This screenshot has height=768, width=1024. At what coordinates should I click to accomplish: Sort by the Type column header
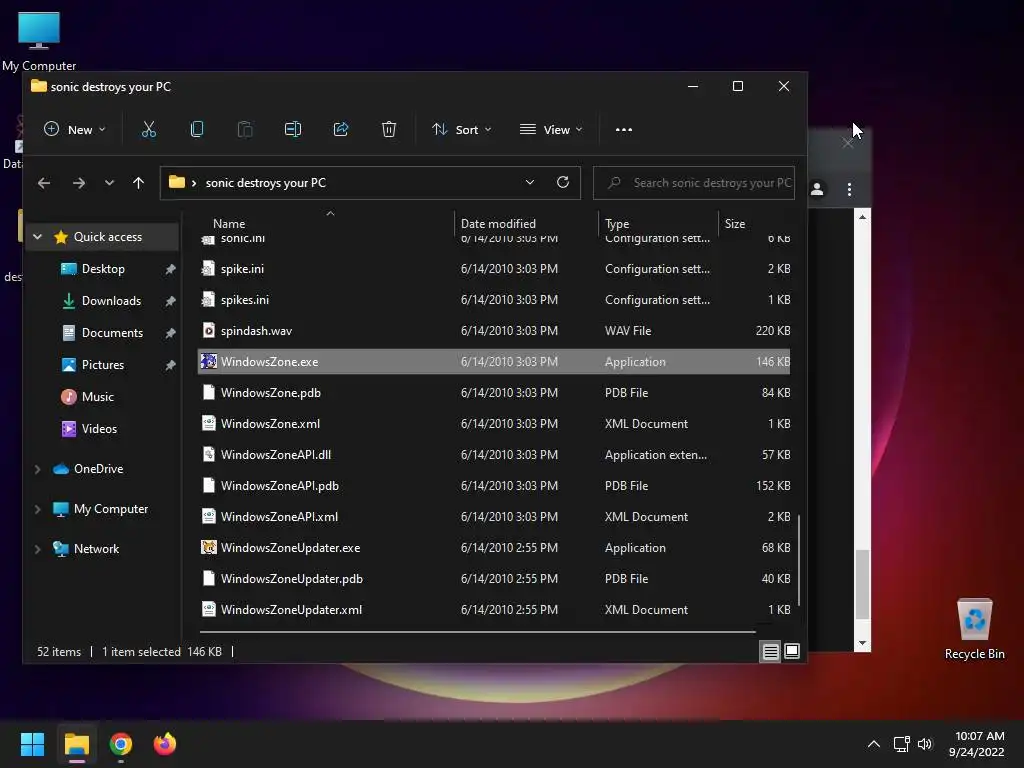pos(617,223)
